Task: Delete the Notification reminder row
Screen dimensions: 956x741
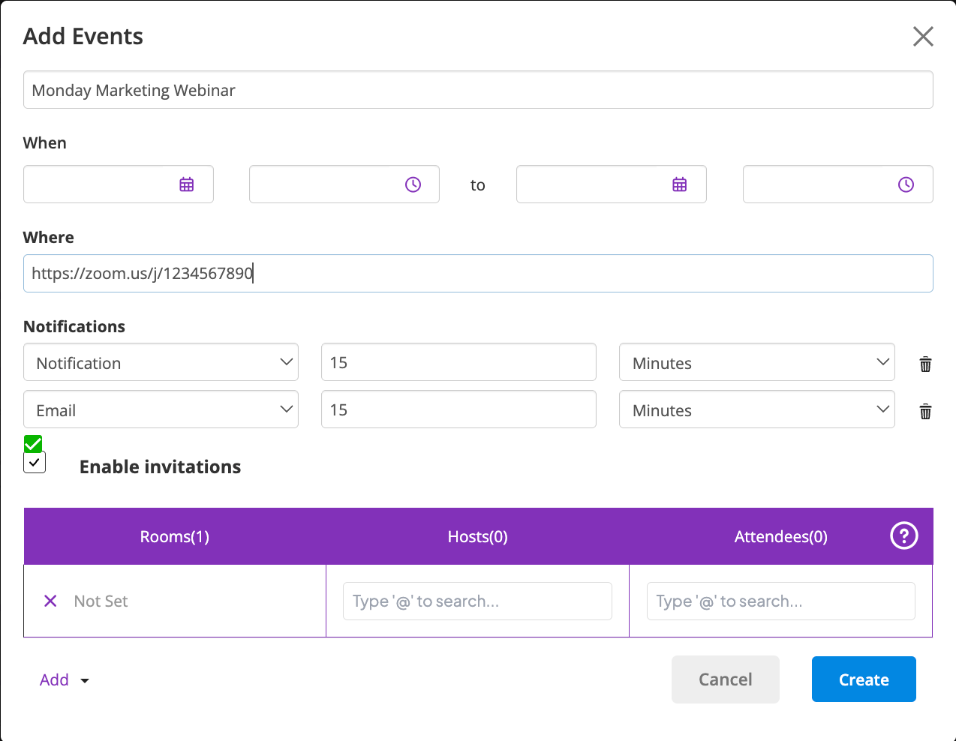Action: (x=925, y=363)
